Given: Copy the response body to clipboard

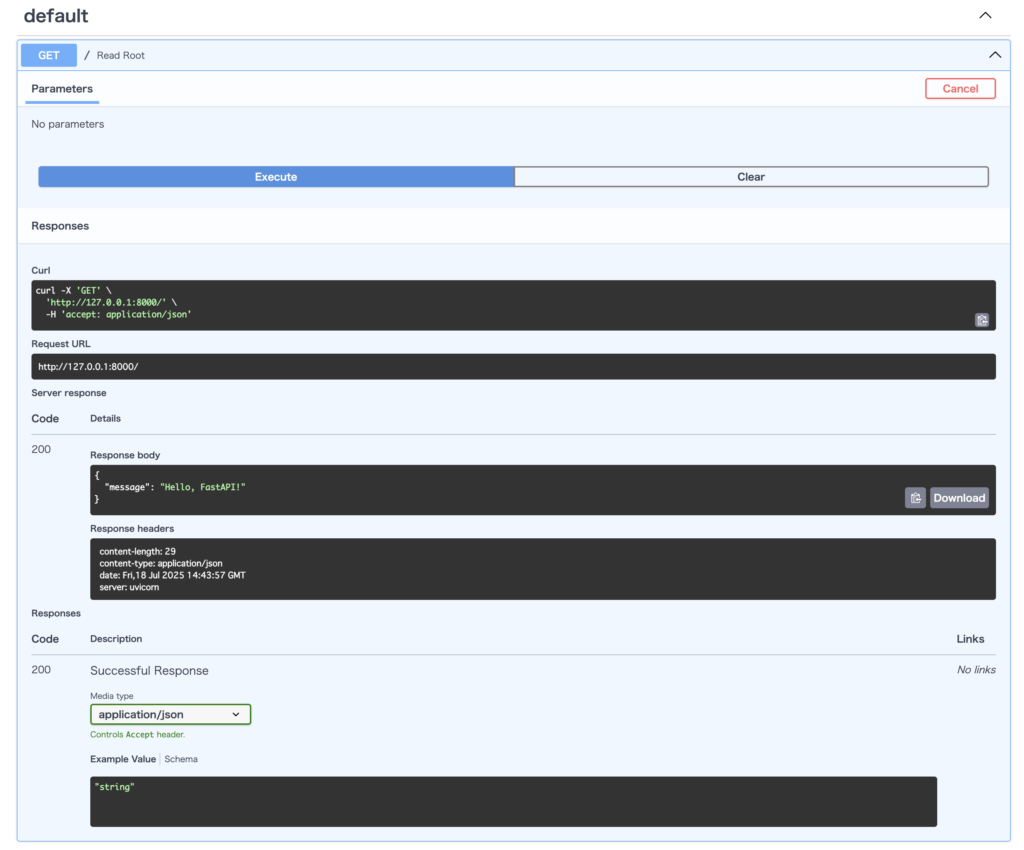Looking at the screenshot, I should tap(915, 498).
